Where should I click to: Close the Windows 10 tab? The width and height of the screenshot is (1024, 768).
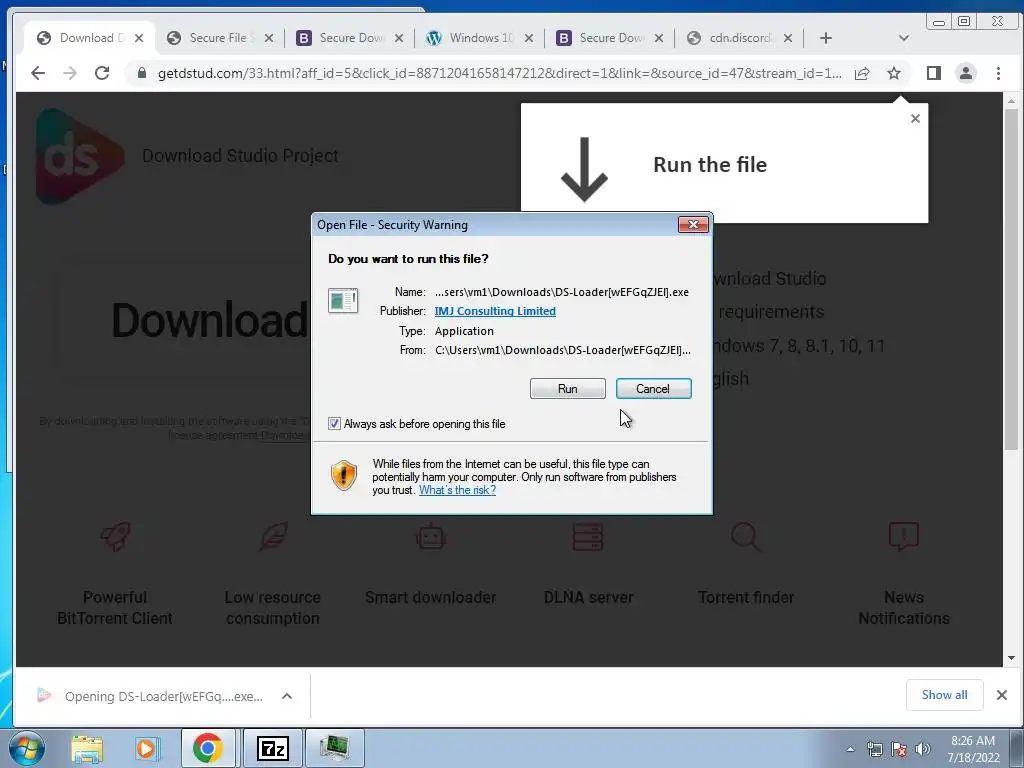tap(529, 38)
